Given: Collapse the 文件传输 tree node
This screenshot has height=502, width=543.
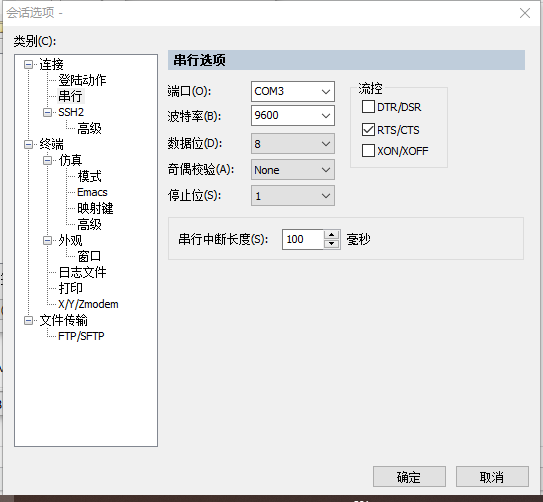Looking at the screenshot, I should coord(28,320).
